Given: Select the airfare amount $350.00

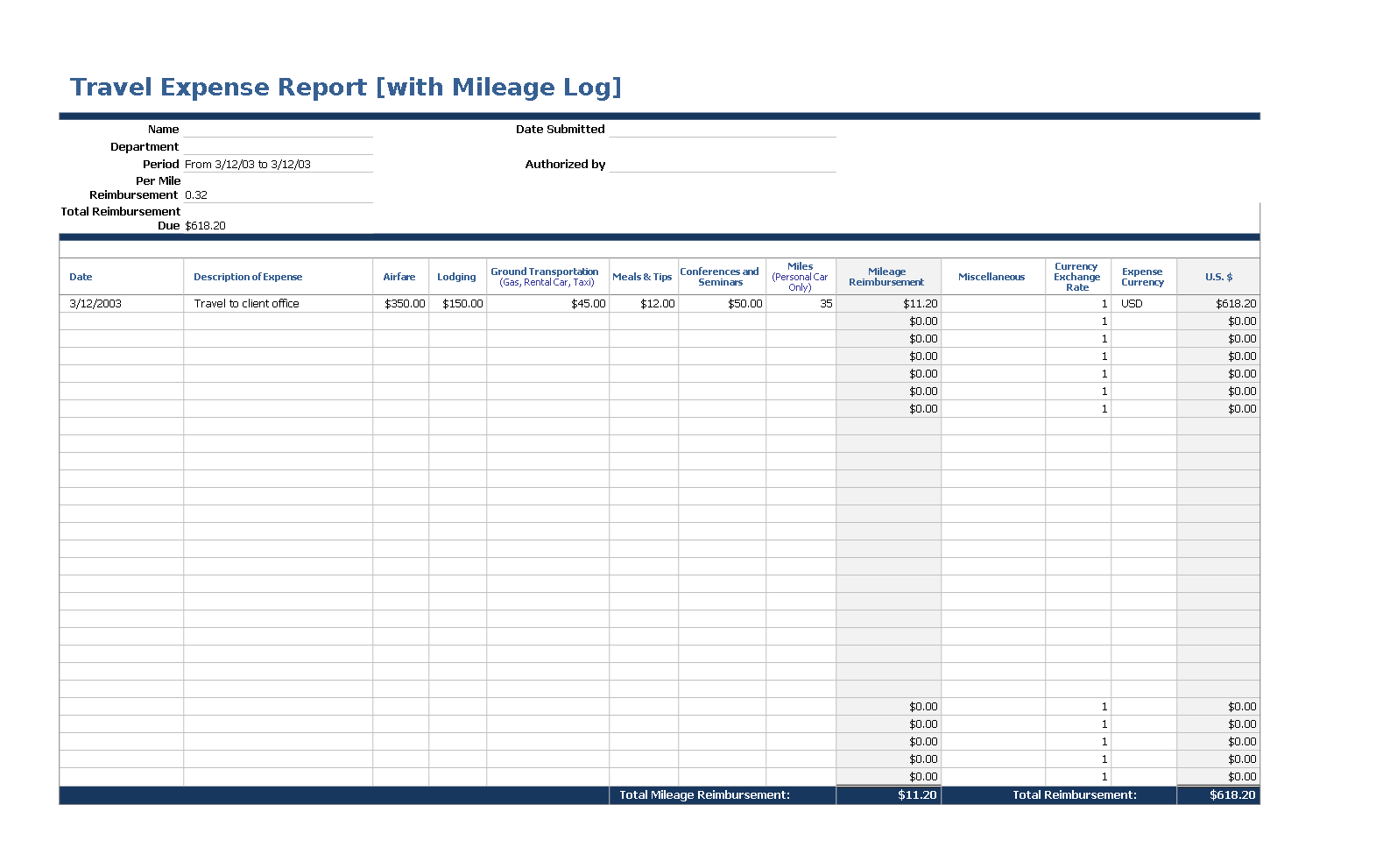Looking at the screenshot, I should coord(401,304).
